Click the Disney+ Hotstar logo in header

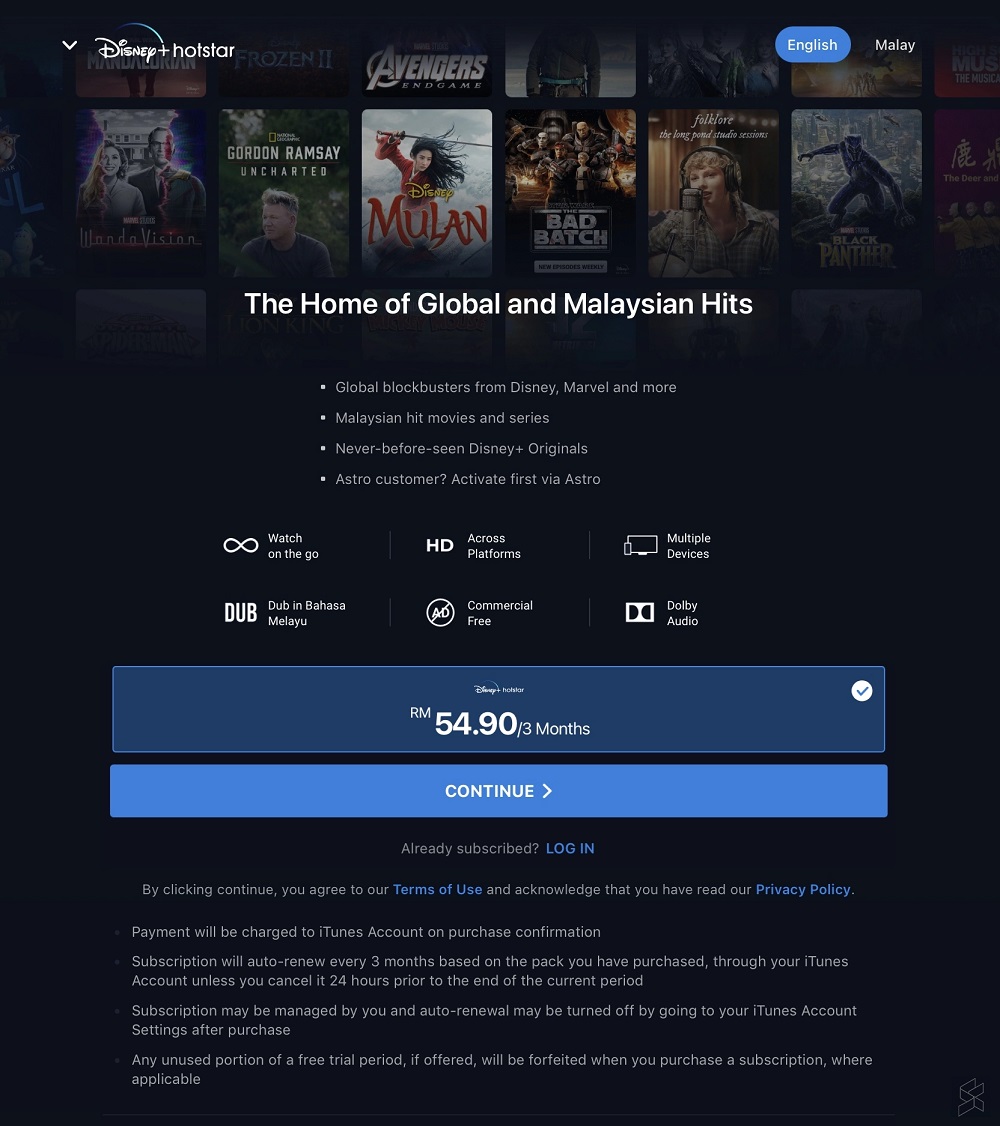[x=165, y=45]
